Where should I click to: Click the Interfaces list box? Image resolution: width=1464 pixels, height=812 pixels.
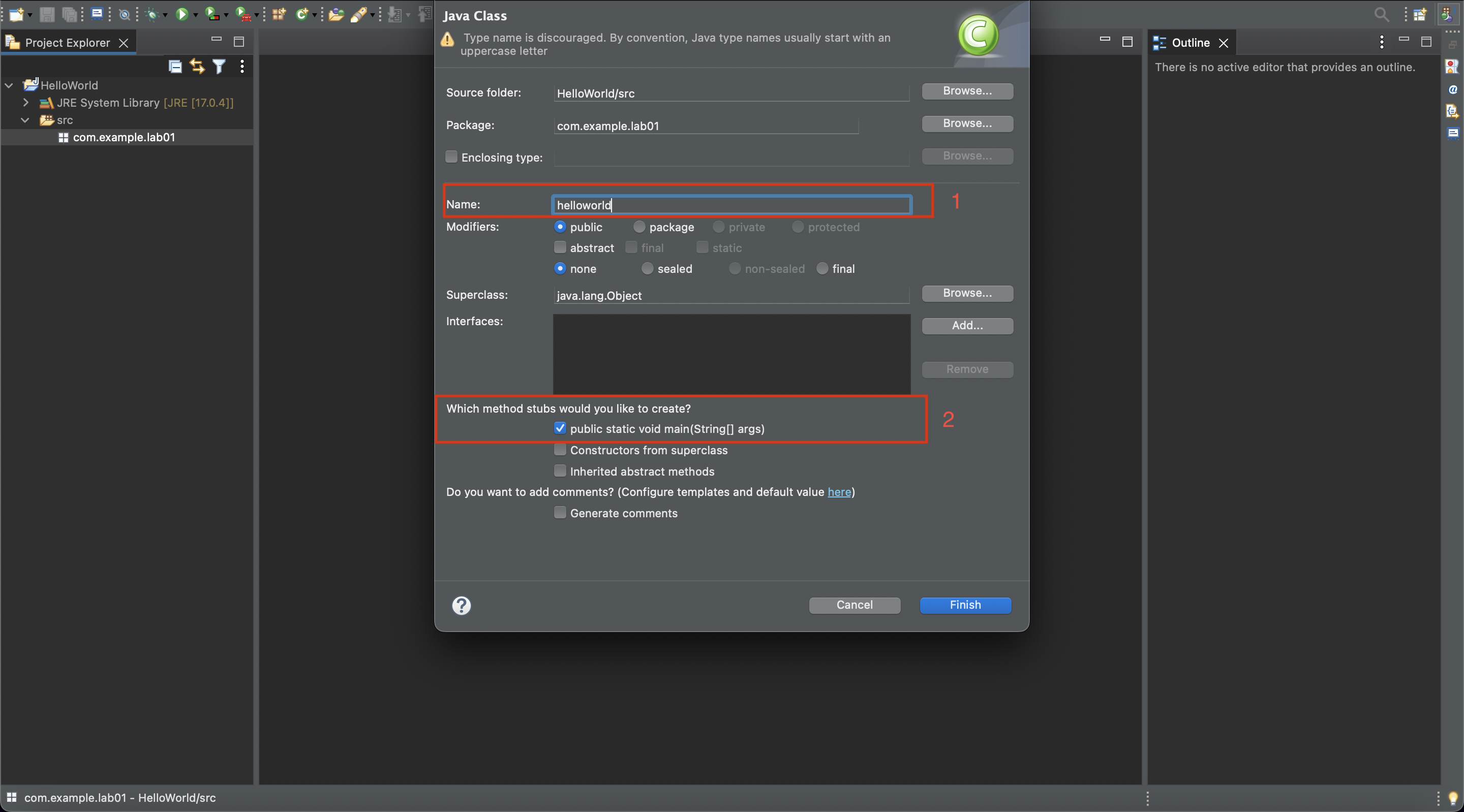click(x=731, y=354)
